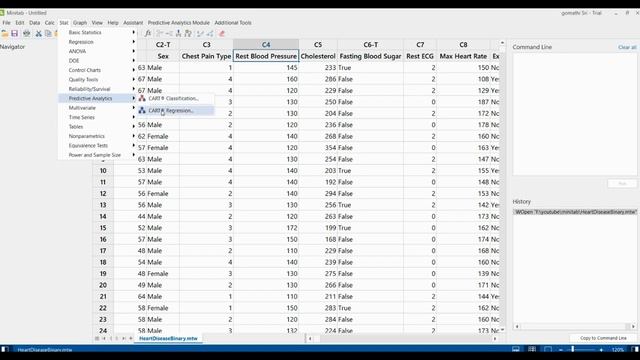Open the Predictive Analytics Module menu
Image resolution: width=640 pixels, height=360 pixels.
coord(179,23)
